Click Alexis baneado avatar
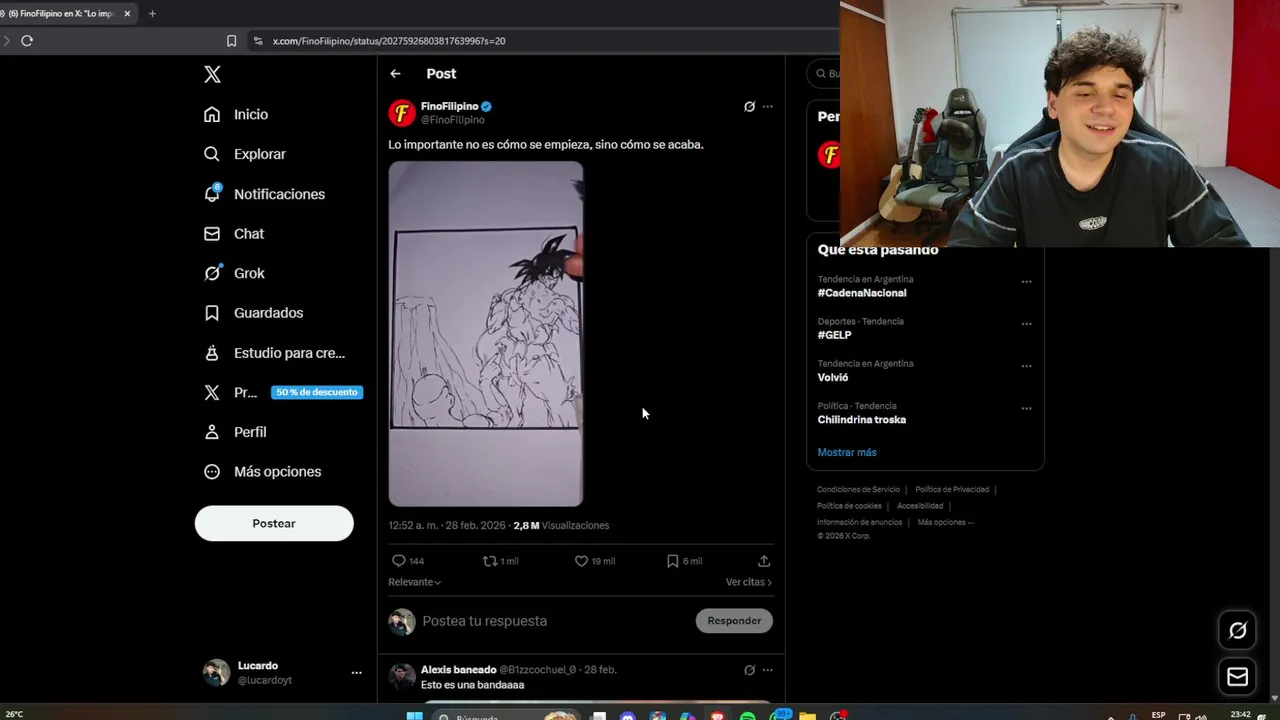The image size is (1280, 720). pyautogui.click(x=401, y=677)
